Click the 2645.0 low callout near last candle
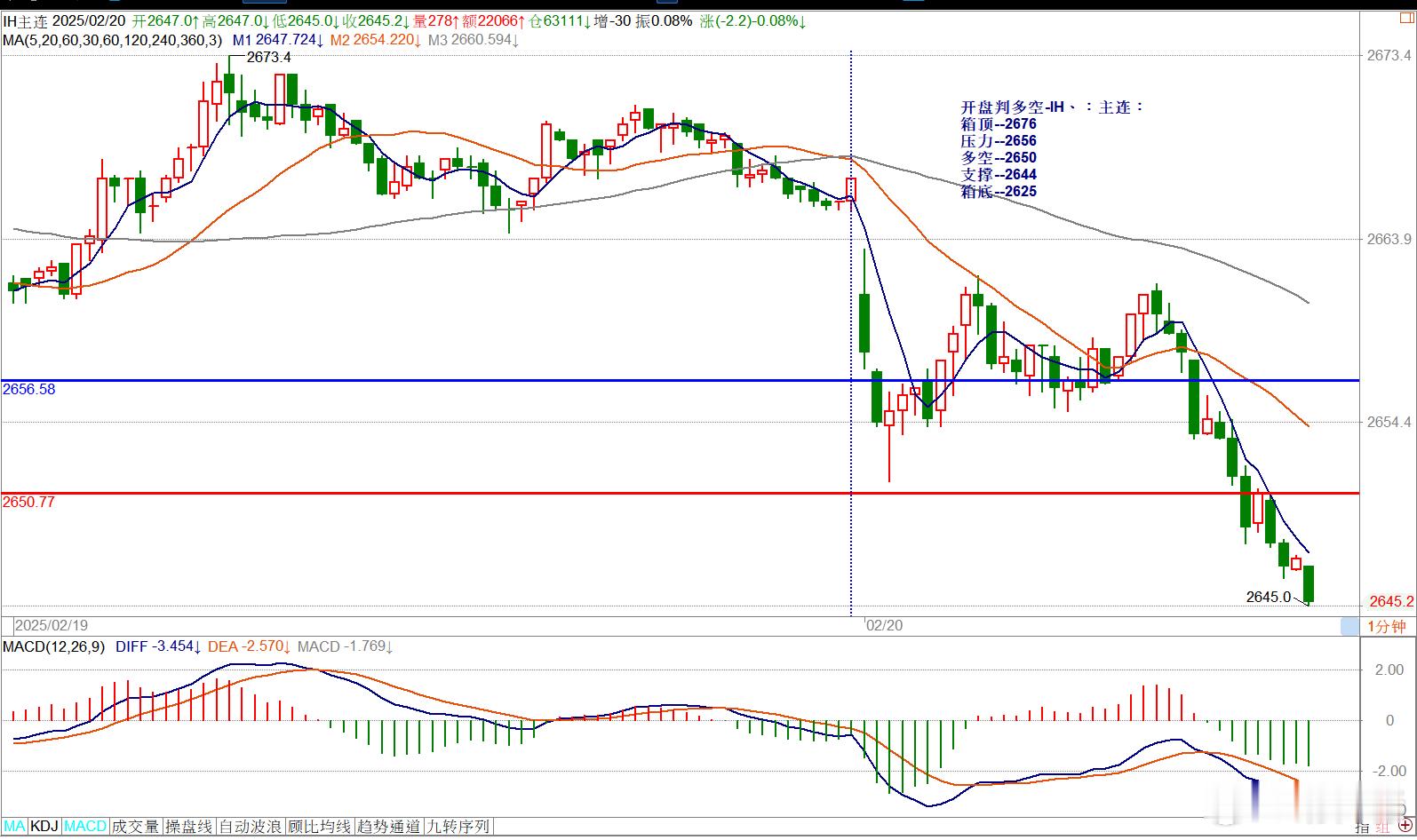1417x840 pixels. [1269, 597]
